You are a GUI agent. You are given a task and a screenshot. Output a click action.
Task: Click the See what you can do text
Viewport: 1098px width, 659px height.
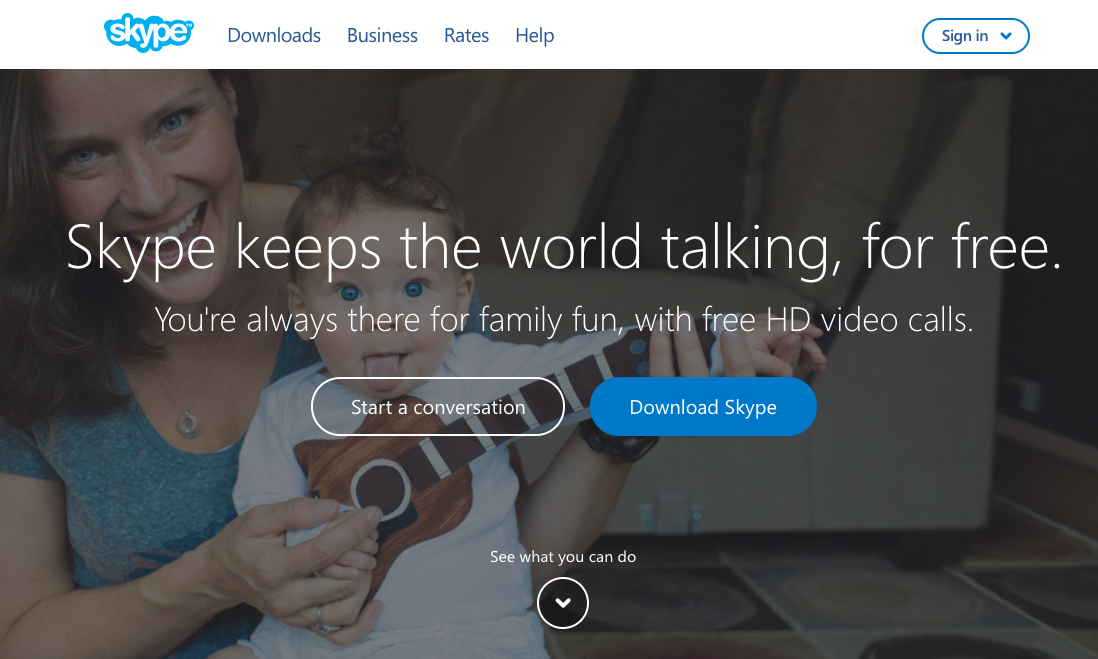[563, 557]
